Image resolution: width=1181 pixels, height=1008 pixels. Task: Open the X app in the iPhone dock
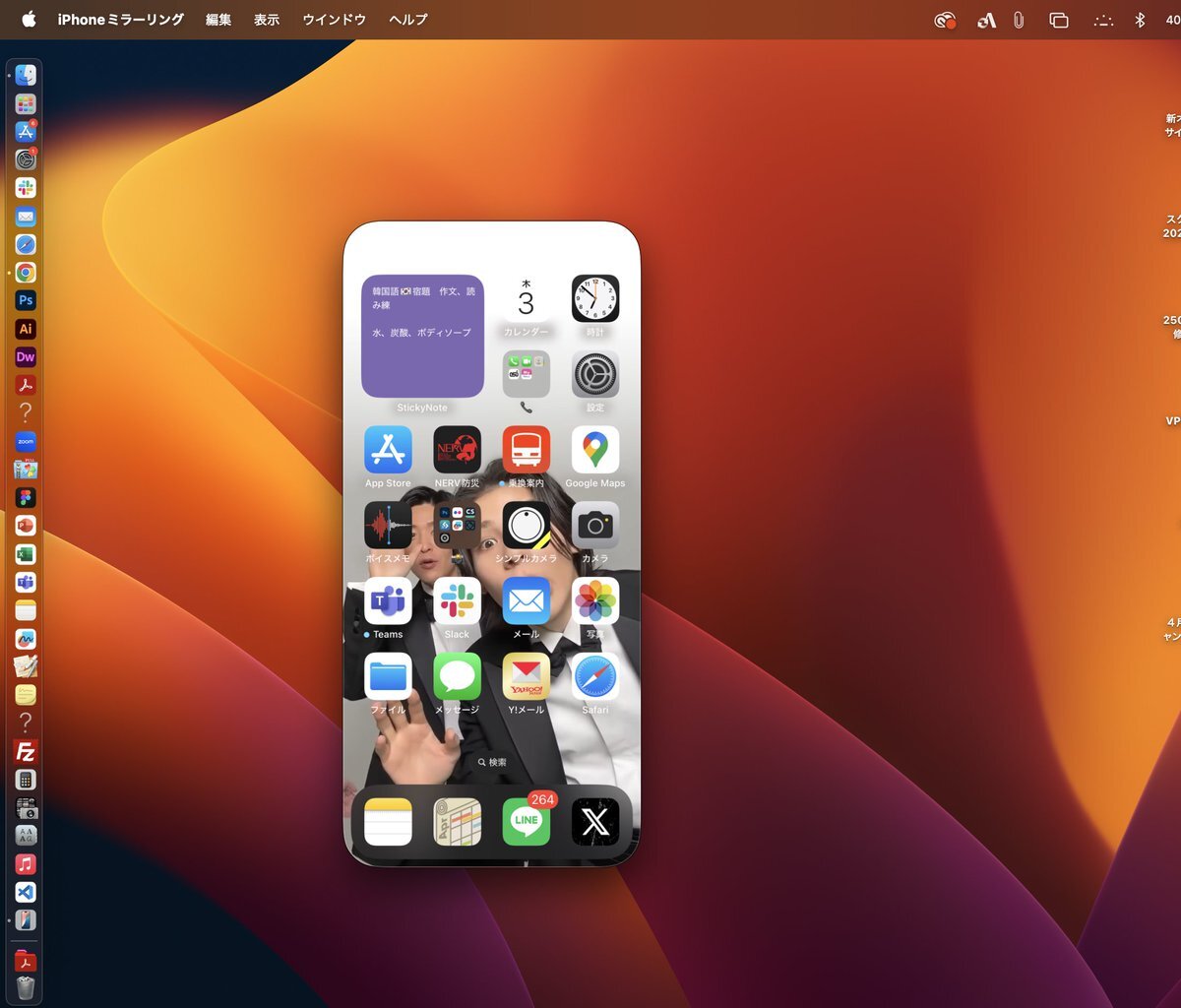(x=595, y=822)
